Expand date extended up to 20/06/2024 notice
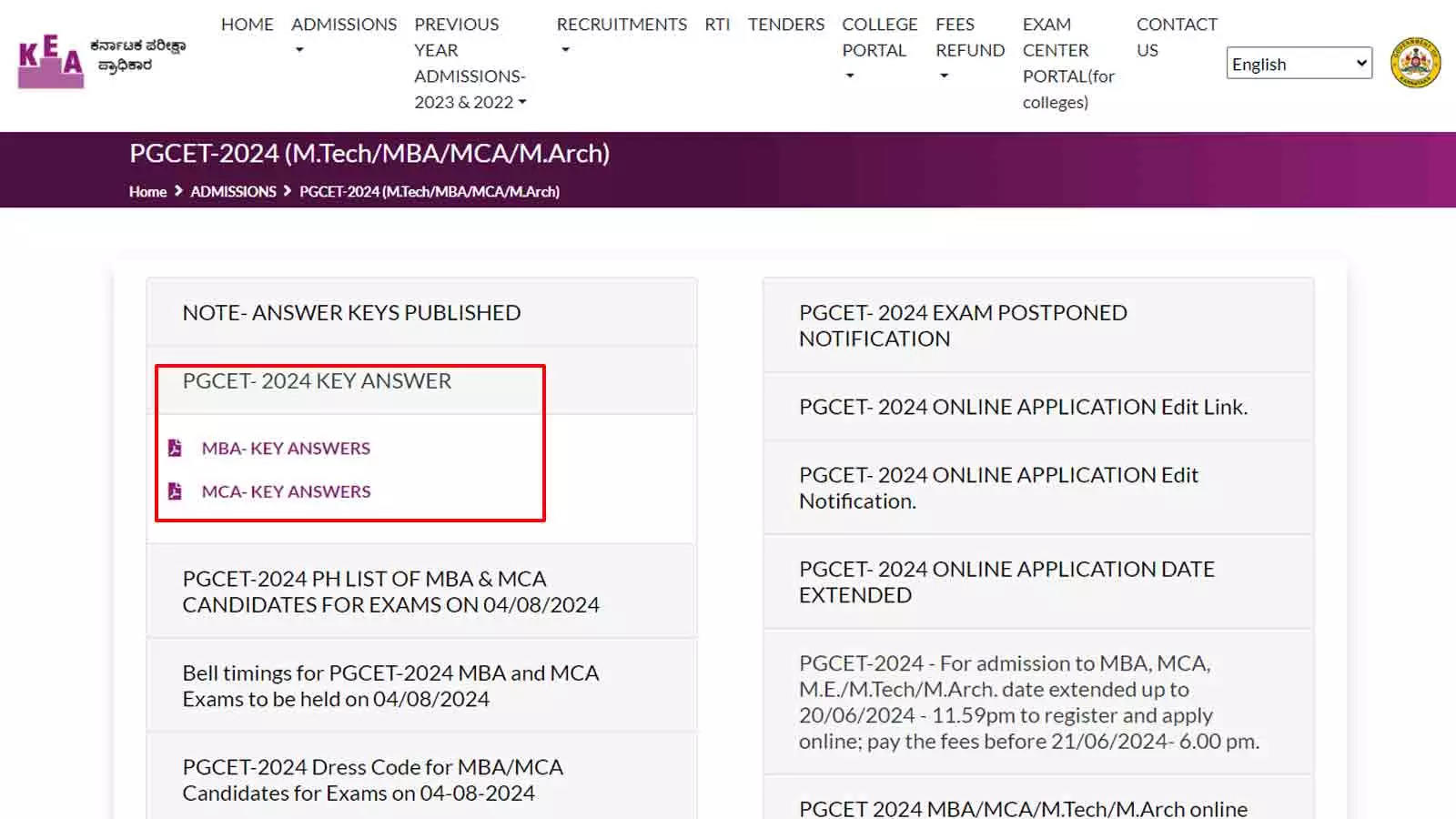 click(1038, 702)
